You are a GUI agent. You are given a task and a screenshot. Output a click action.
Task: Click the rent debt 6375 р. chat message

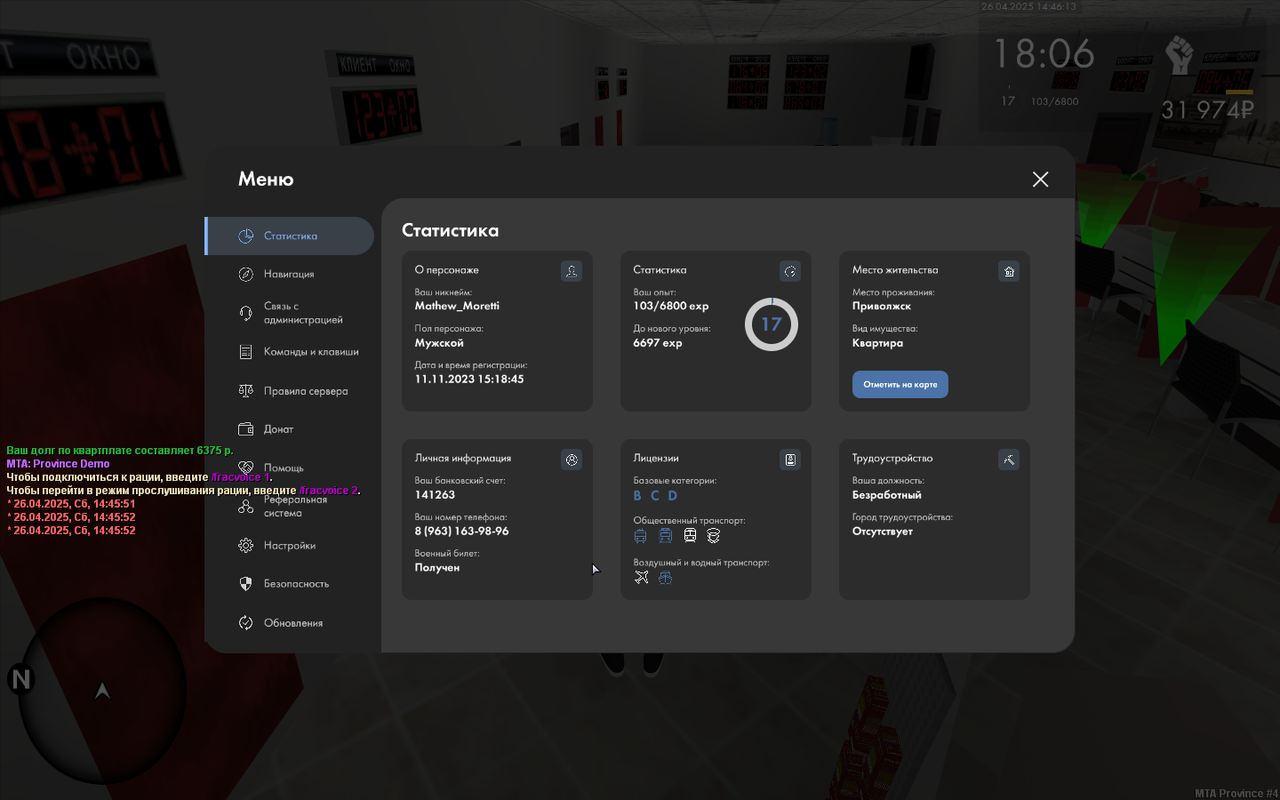click(119, 451)
